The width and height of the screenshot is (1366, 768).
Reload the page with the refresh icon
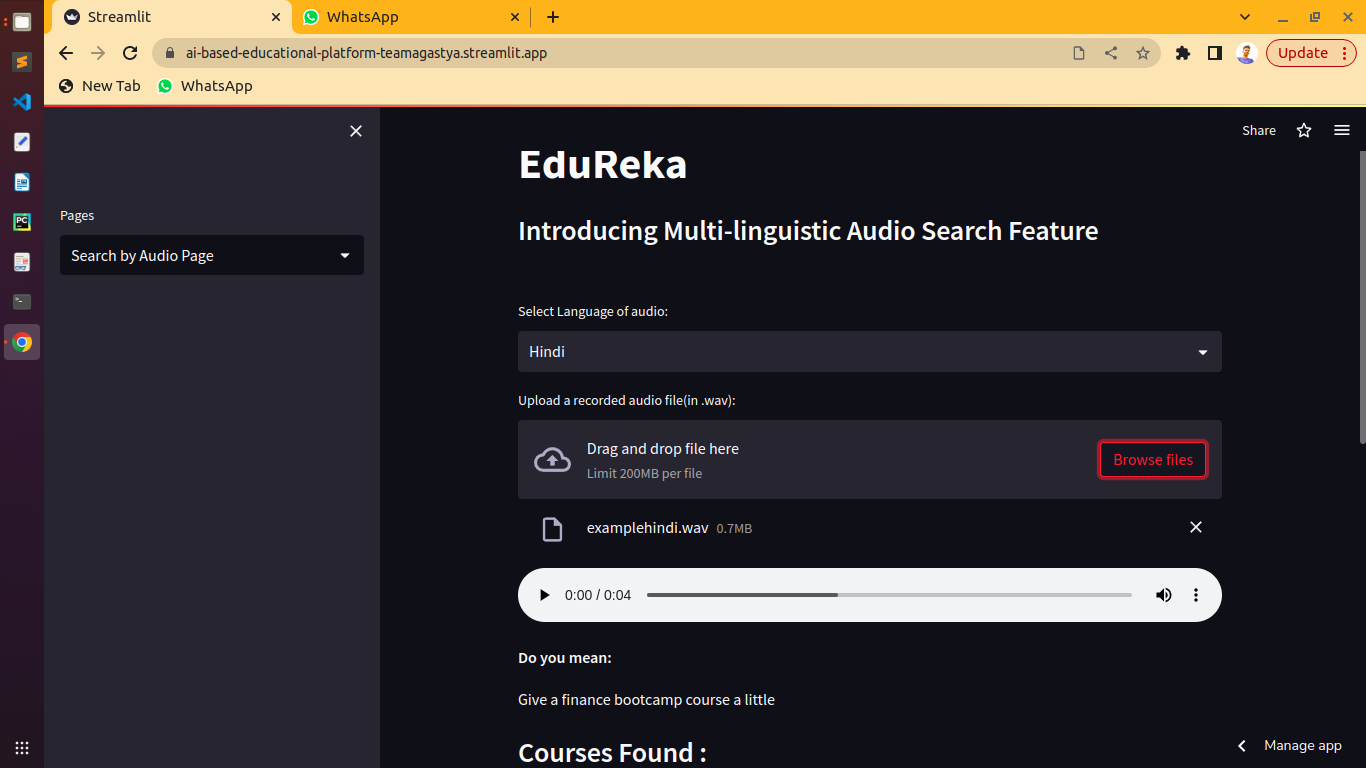[x=130, y=52]
